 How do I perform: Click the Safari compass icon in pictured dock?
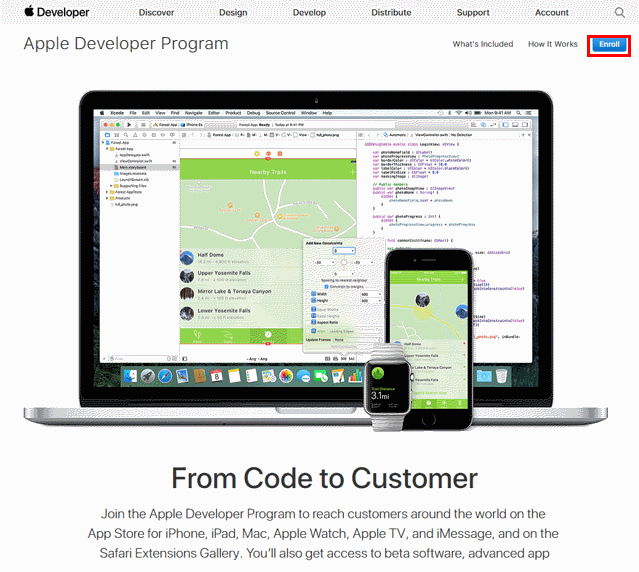pyautogui.click(x=165, y=376)
